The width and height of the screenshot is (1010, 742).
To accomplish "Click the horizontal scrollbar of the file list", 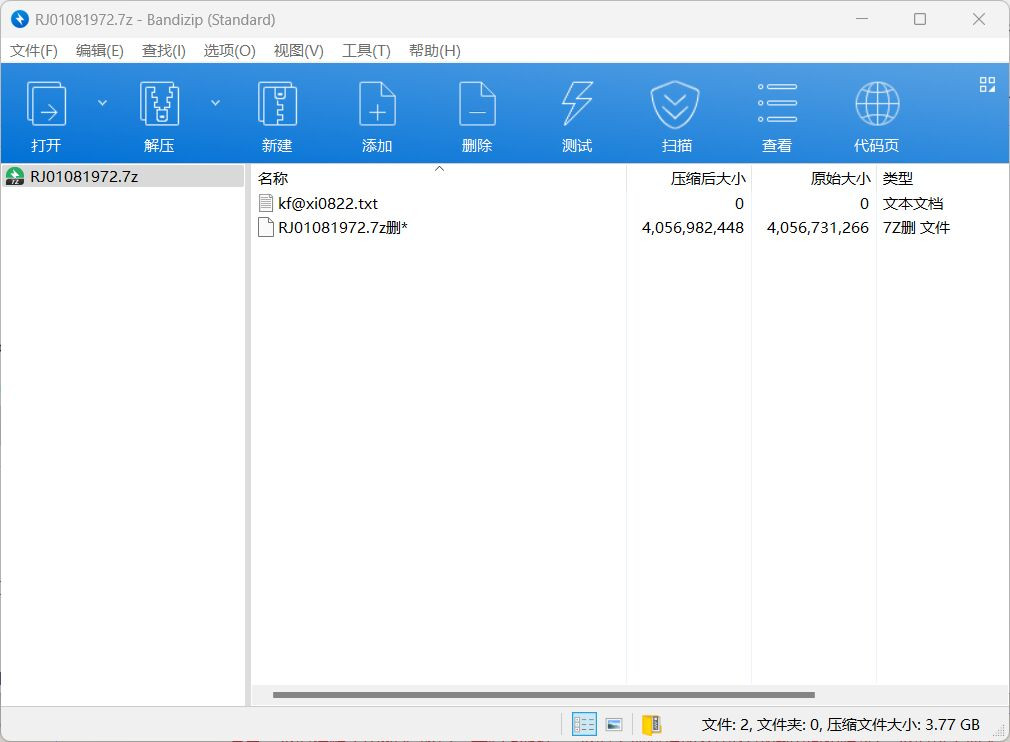I will (544, 695).
